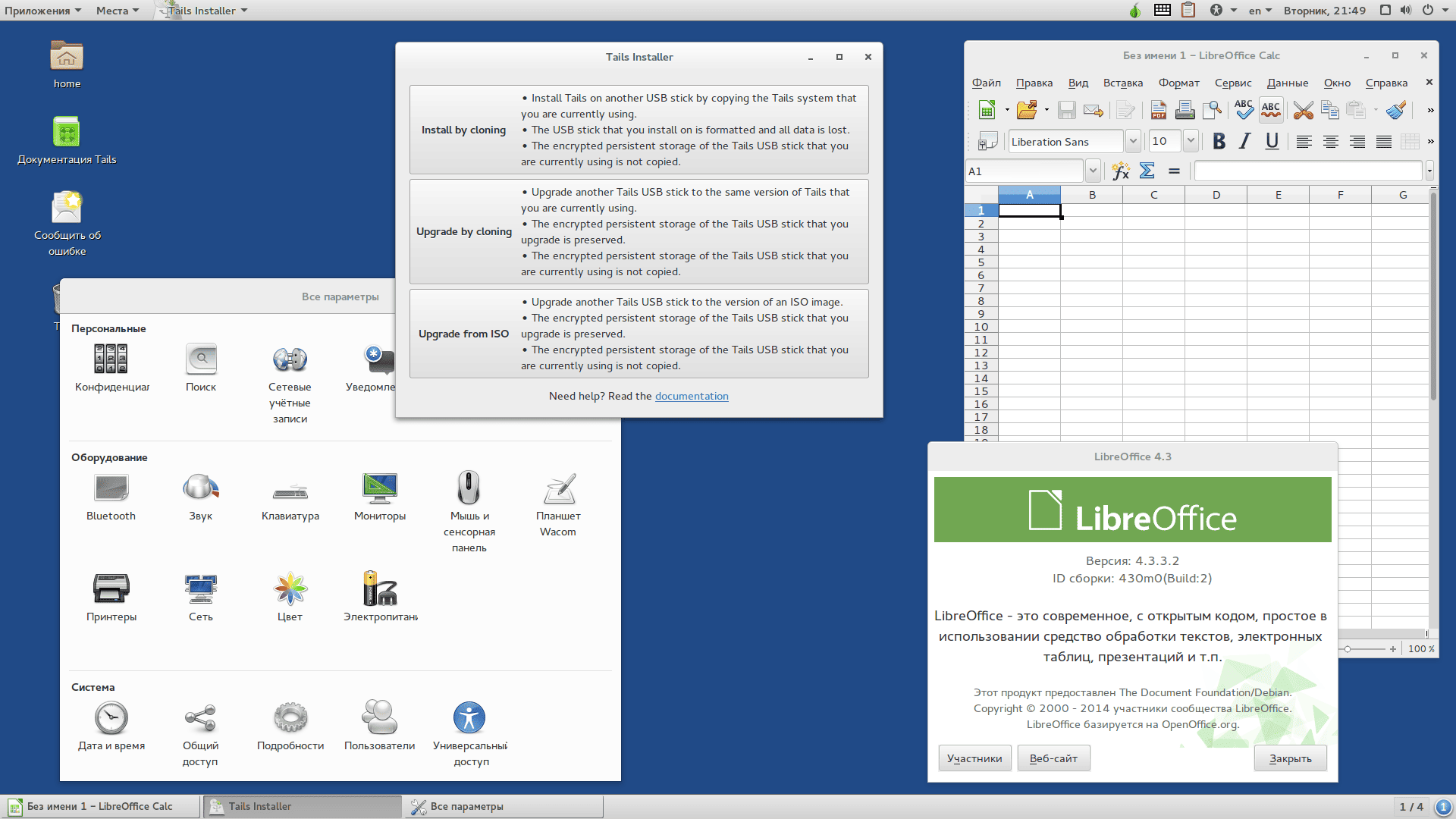The width and height of the screenshot is (1456, 819).
Task: Click Upgrade by cloning button
Action: 639,231
